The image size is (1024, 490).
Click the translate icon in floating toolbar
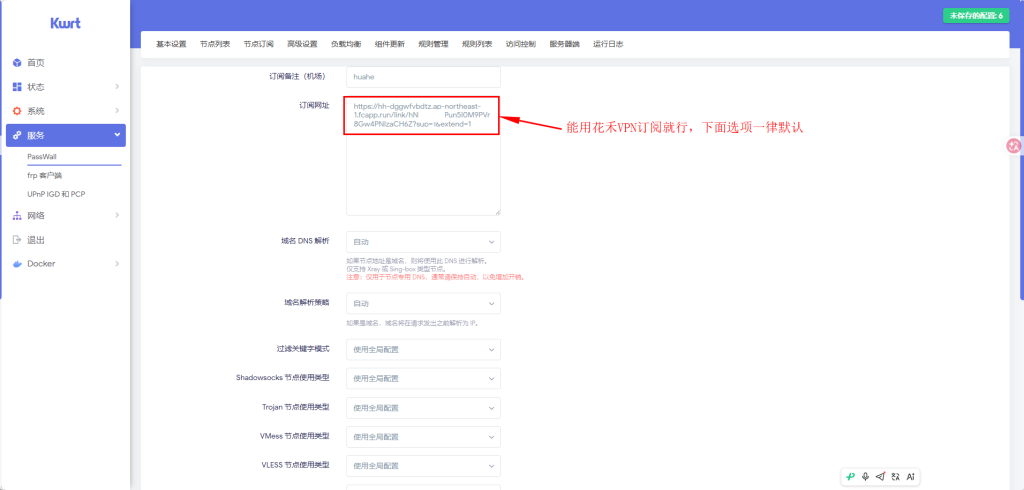[895, 476]
